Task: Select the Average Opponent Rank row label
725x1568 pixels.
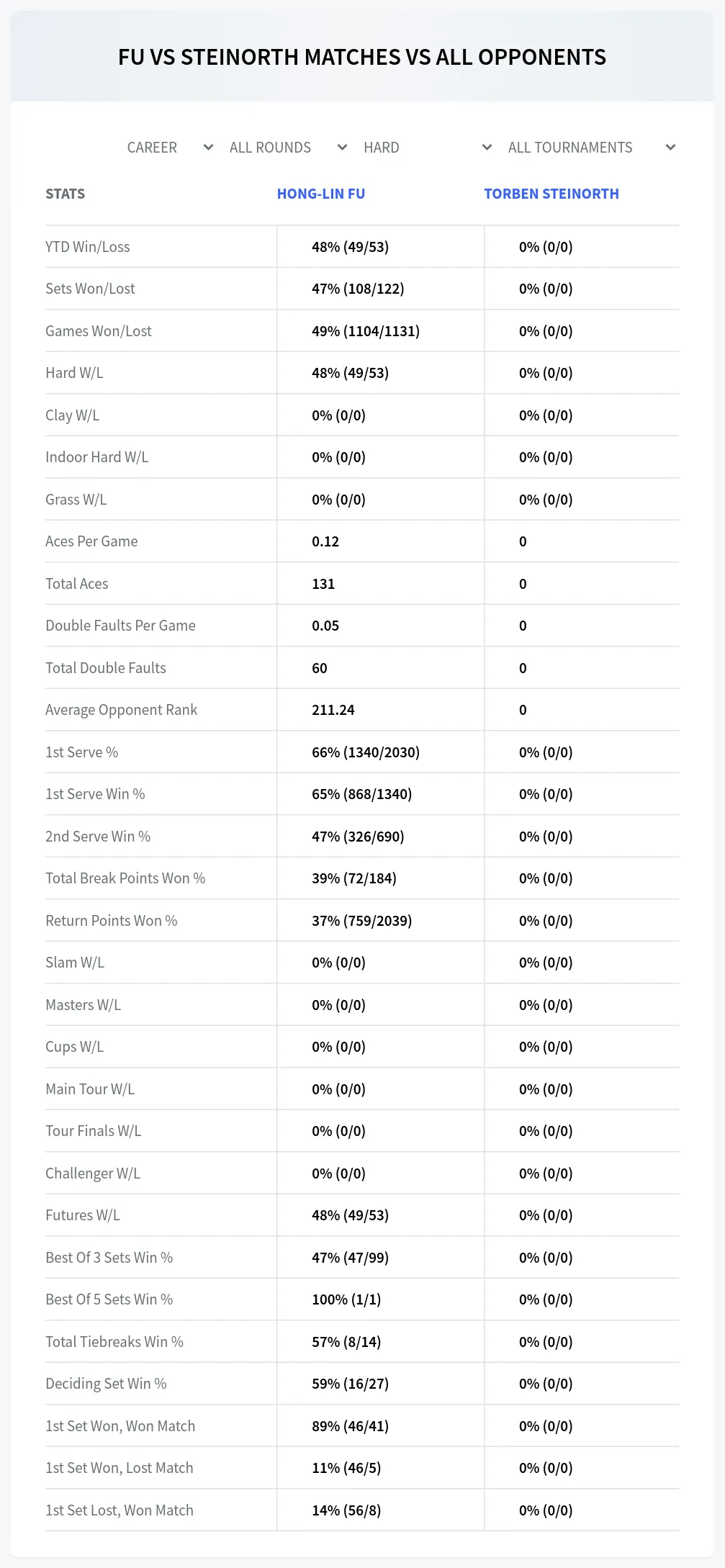Action: [x=121, y=710]
